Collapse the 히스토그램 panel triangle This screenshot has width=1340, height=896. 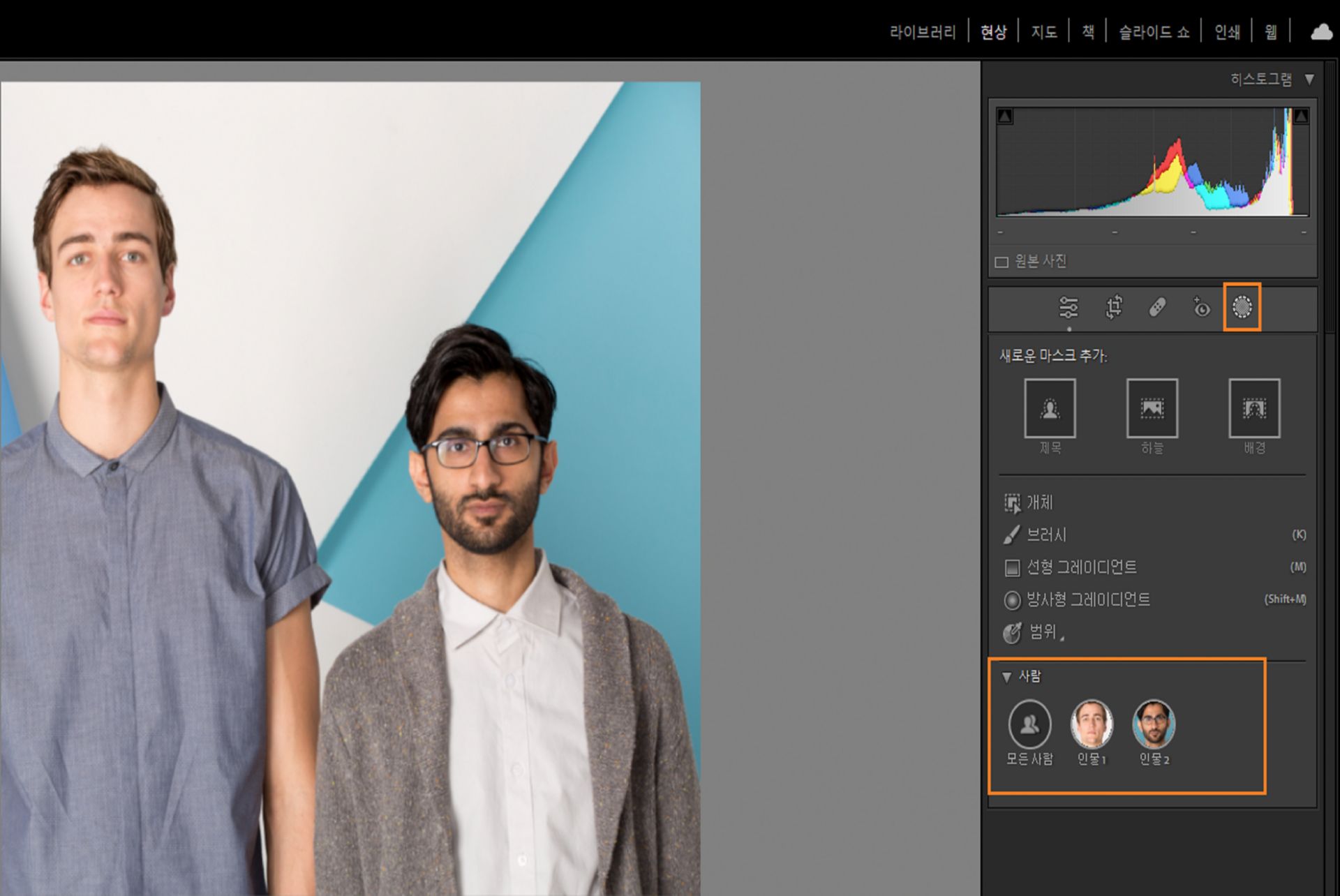[1309, 80]
